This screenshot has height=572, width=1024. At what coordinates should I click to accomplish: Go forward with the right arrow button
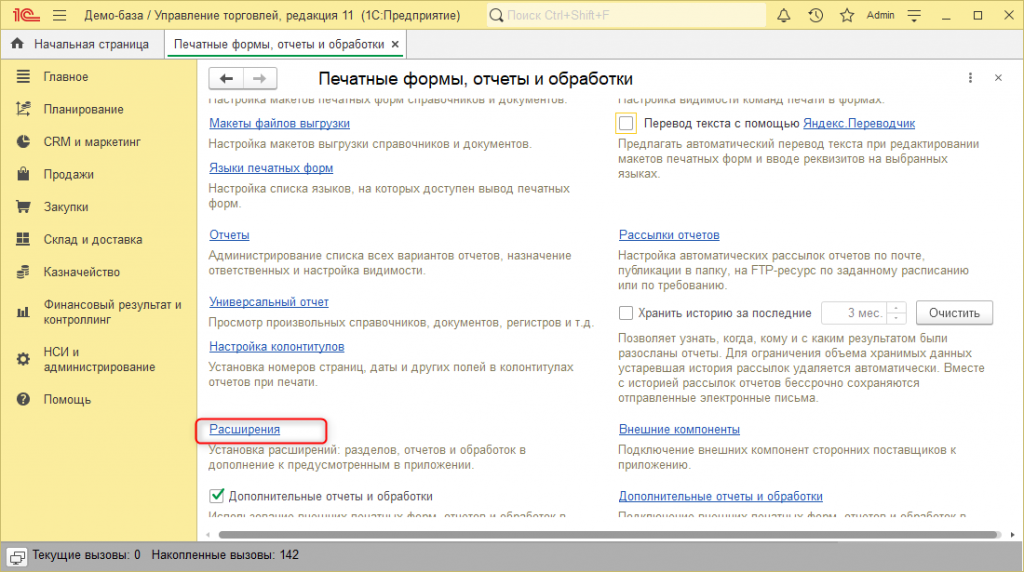click(260, 78)
